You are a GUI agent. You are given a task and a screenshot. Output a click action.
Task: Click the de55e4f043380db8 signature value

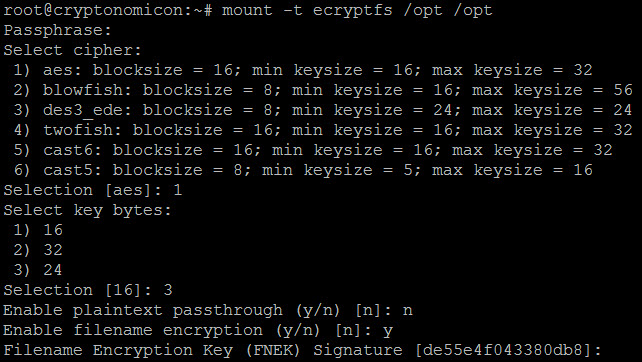(503, 351)
